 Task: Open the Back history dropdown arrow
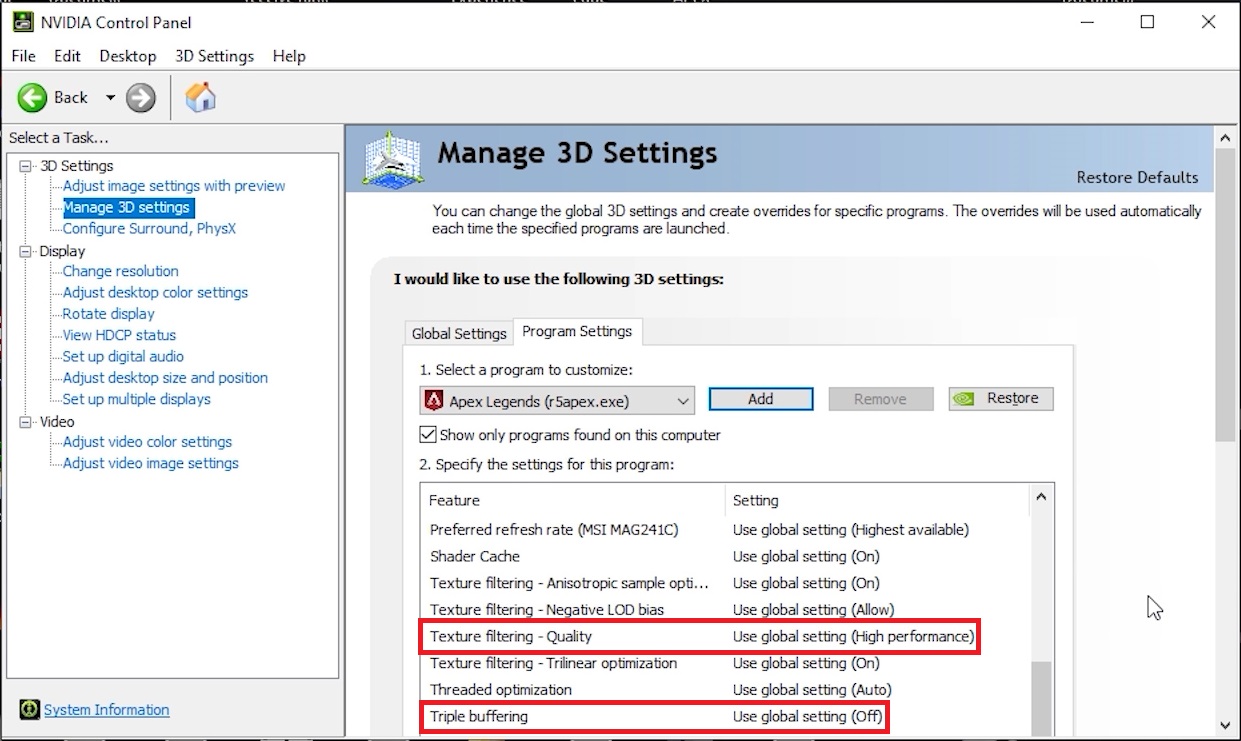[x=110, y=97]
